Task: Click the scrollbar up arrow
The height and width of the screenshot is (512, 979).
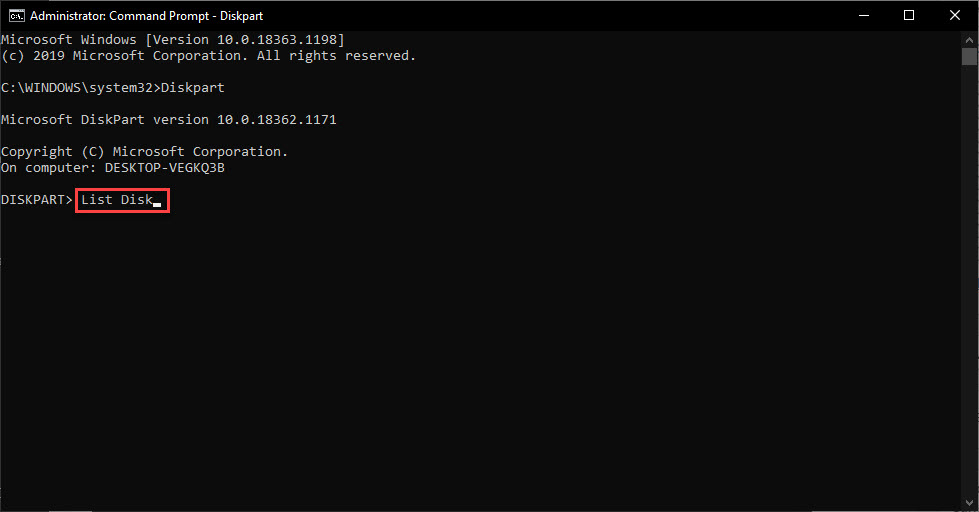Action: point(969,38)
